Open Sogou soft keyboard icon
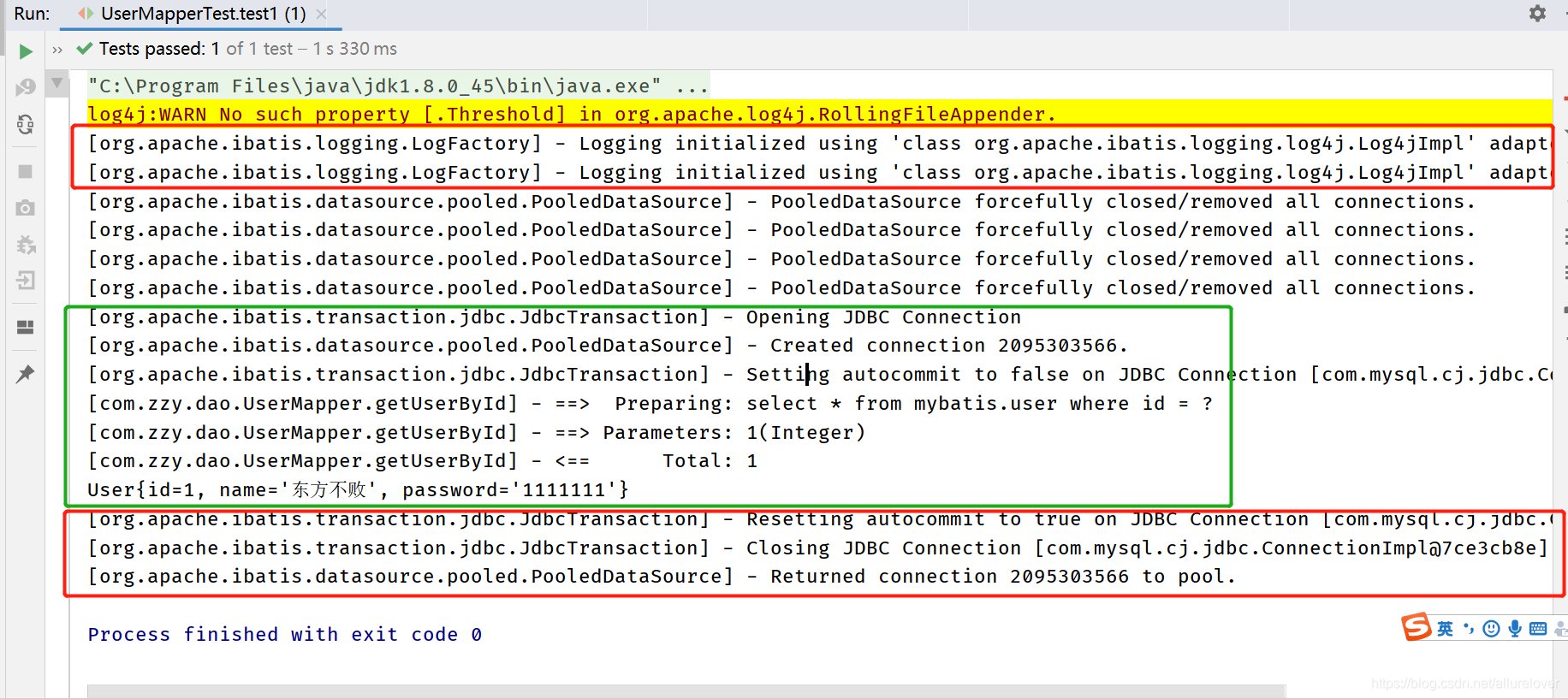The image size is (1568, 699). pos(1538,629)
